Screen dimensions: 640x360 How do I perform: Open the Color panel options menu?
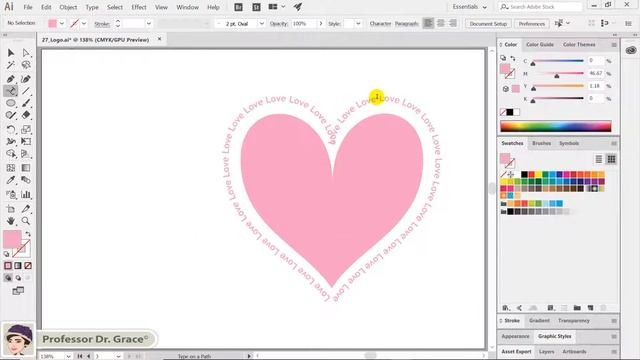(614, 45)
